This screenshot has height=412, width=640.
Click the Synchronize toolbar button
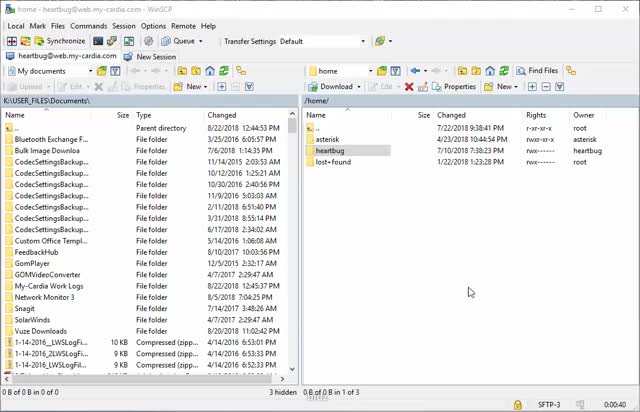tap(60, 41)
